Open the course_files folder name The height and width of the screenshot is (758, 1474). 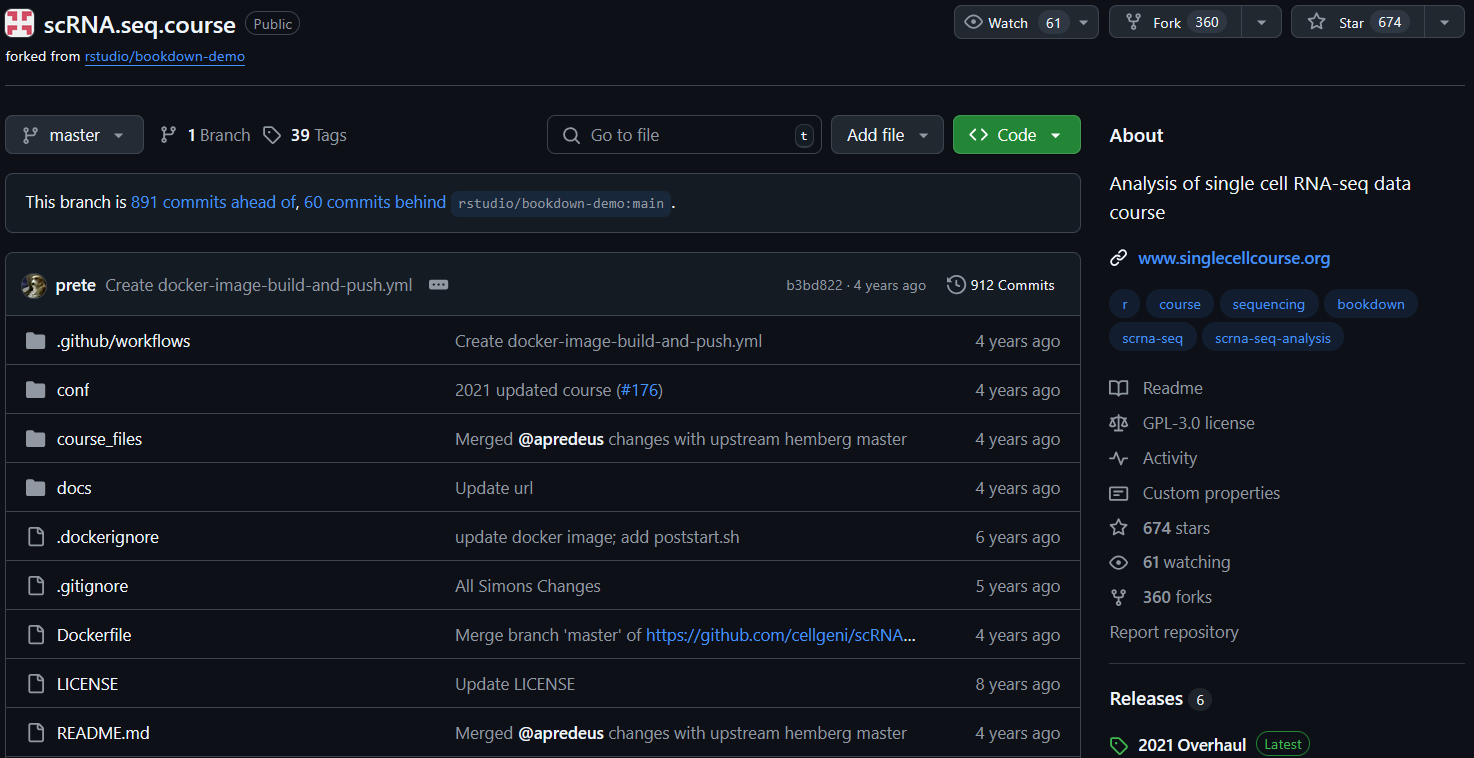[99, 439]
